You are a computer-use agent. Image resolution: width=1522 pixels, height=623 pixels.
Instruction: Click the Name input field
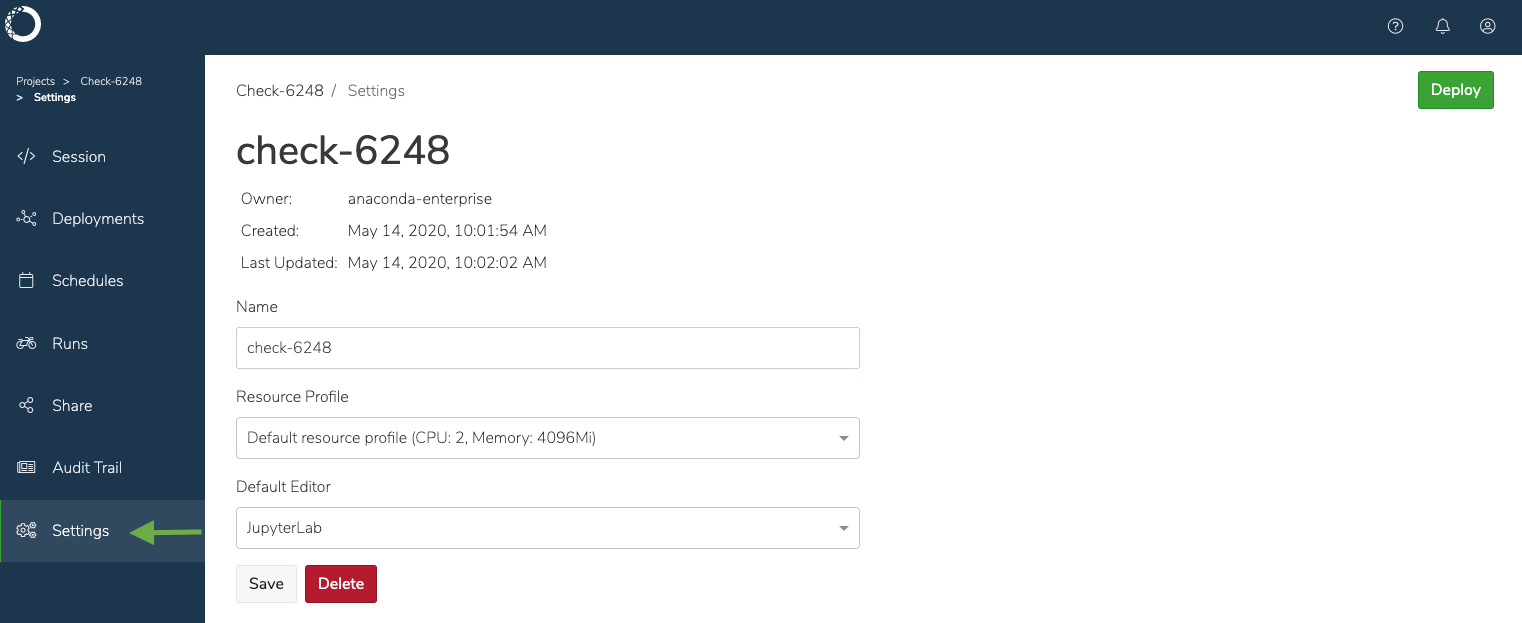[x=548, y=348]
